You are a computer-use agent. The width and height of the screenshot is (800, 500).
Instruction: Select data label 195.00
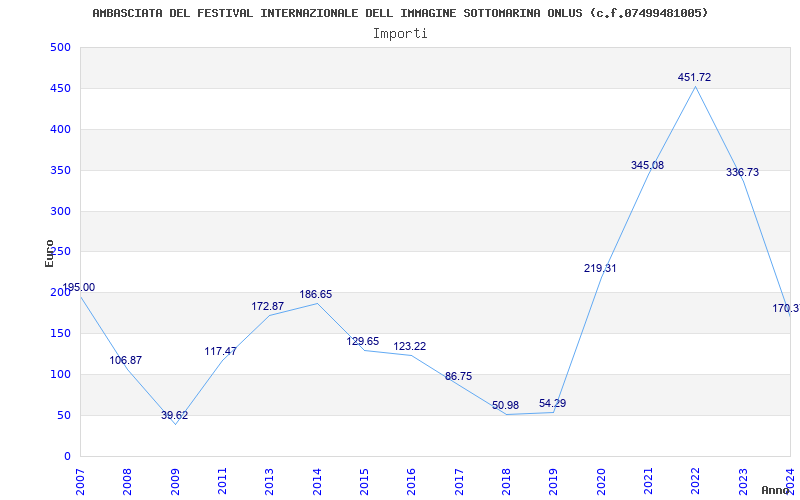[x=79, y=287]
